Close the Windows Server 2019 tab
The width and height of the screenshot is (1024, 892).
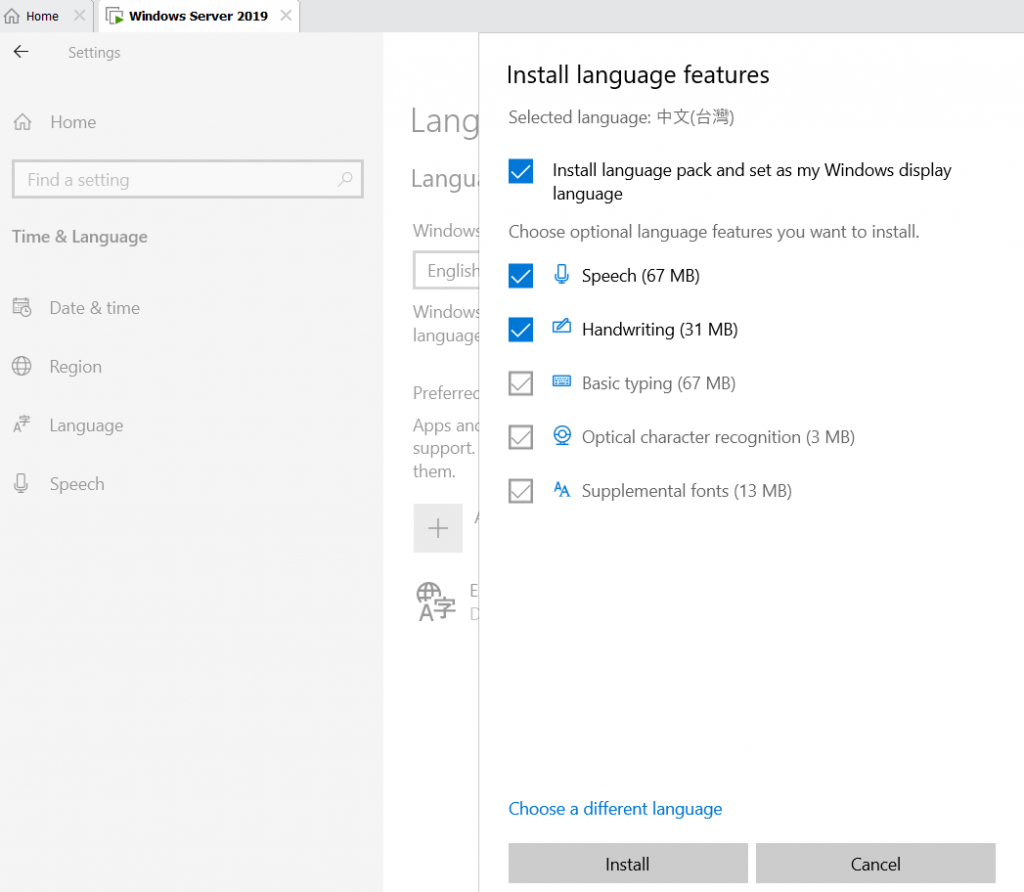pos(286,16)
